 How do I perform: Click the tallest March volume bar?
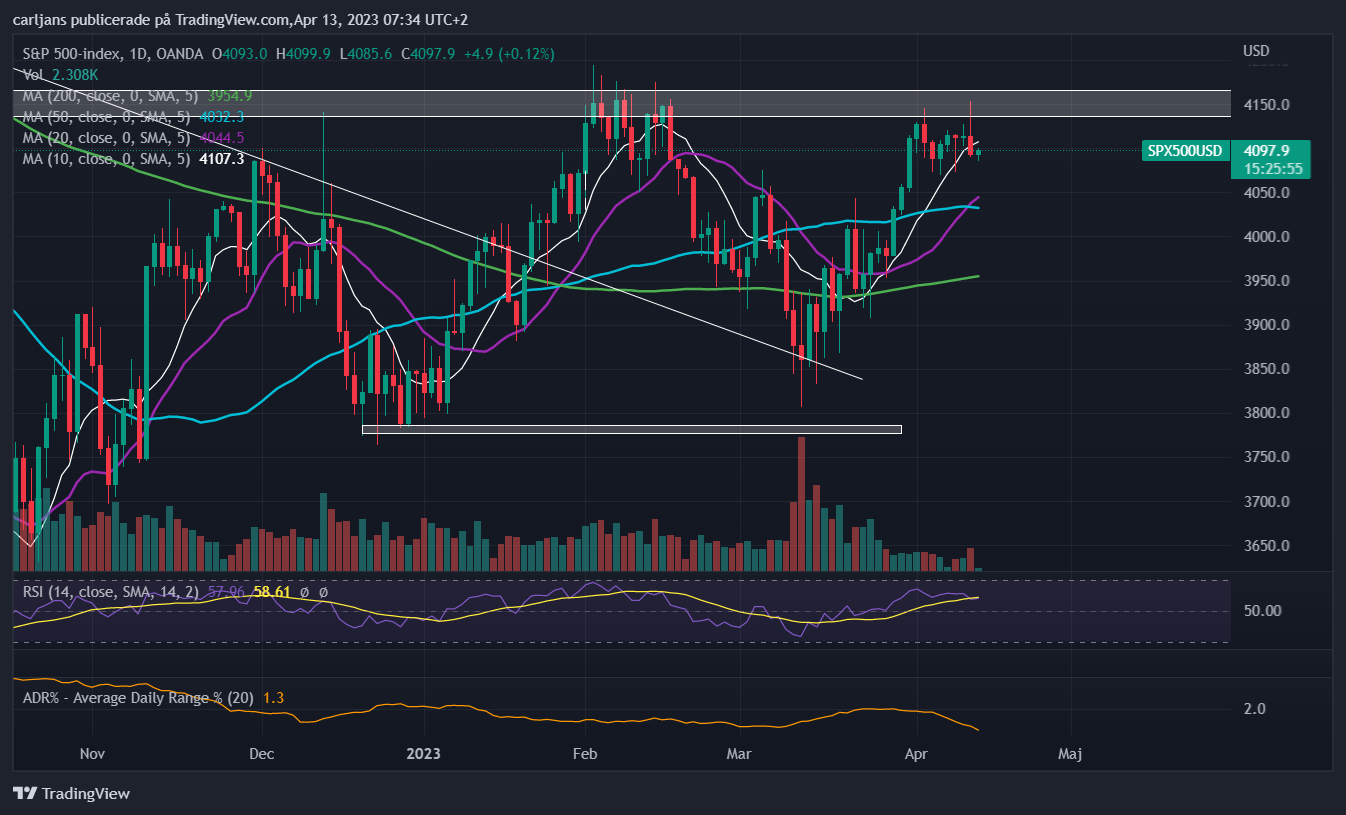(x=801, y=503)
